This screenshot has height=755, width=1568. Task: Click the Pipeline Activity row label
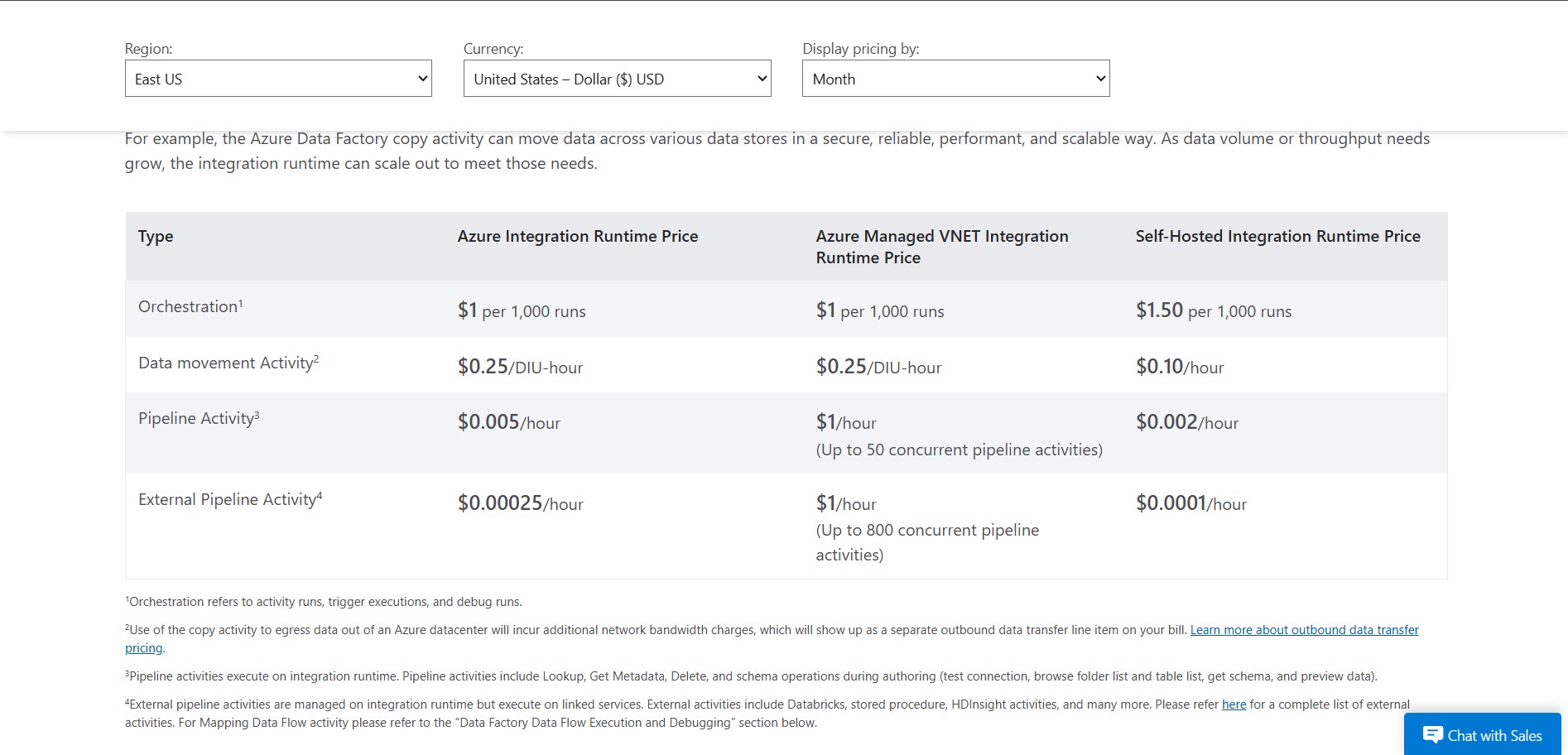coord(199,418)
